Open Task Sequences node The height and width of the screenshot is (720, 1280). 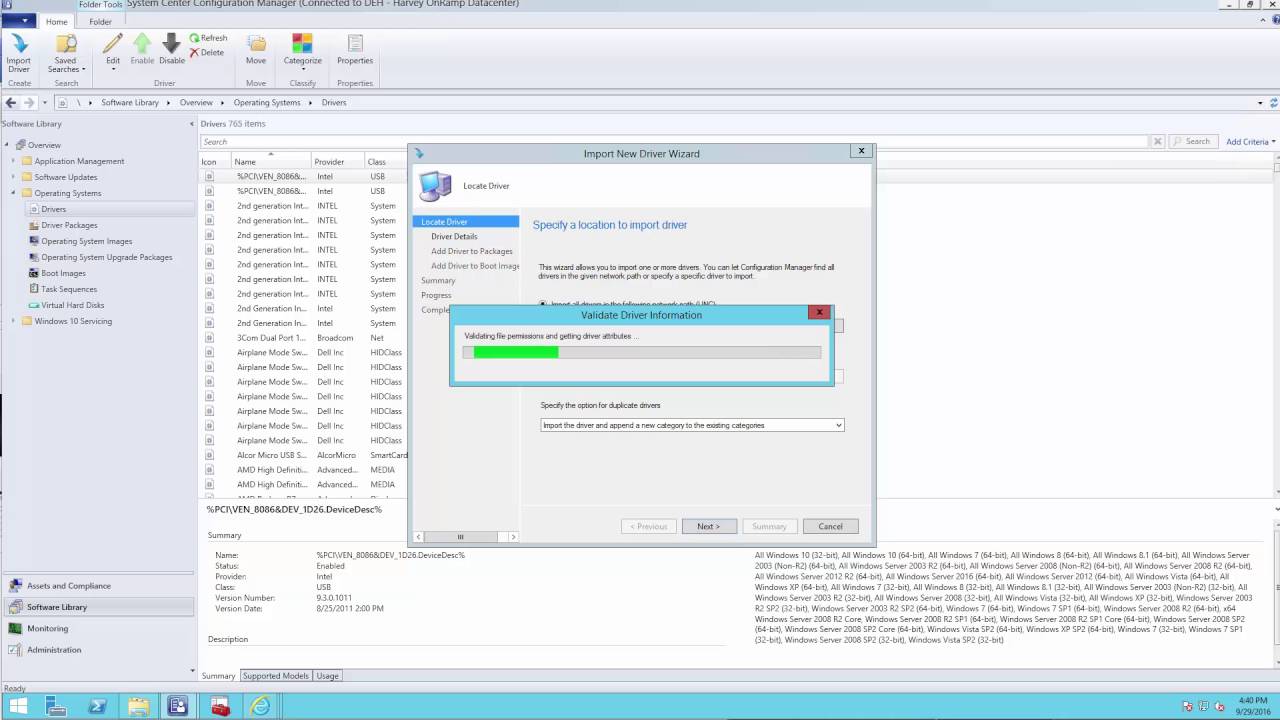click(68, 289)
